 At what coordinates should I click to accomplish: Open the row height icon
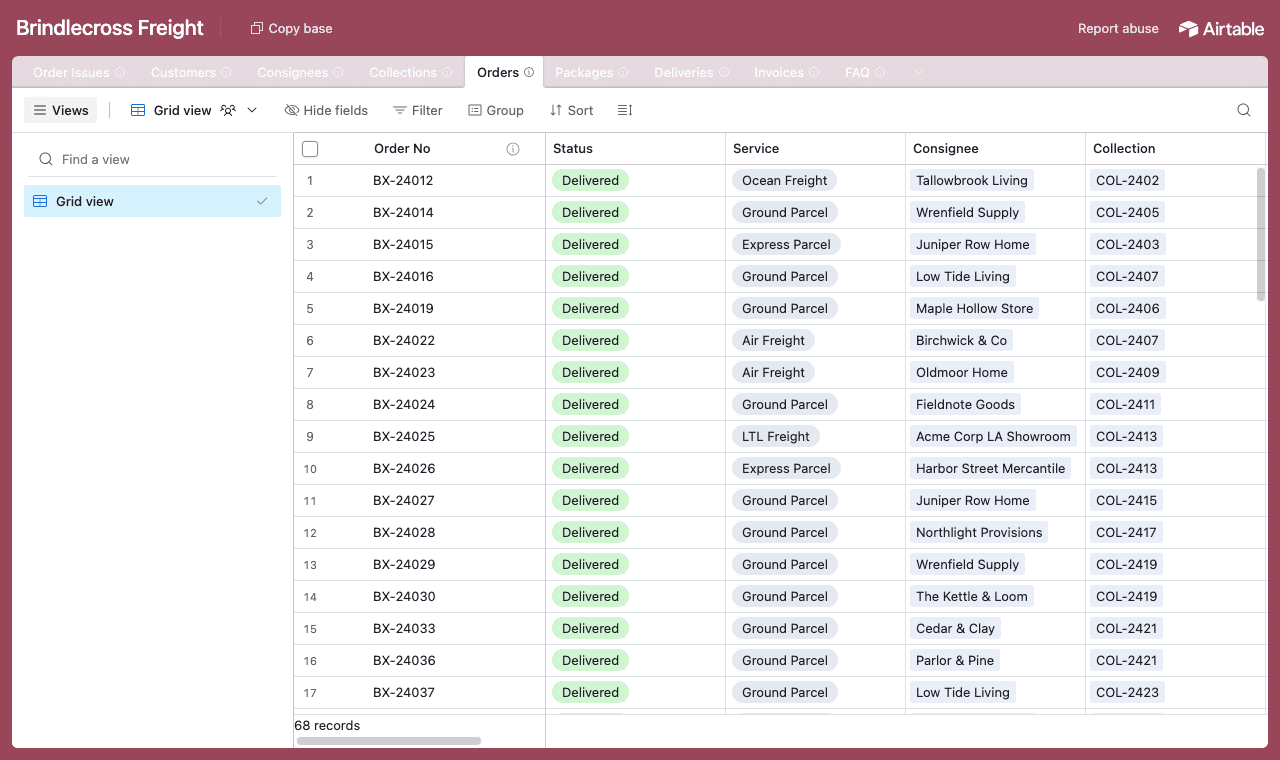(x=625, y=110)
